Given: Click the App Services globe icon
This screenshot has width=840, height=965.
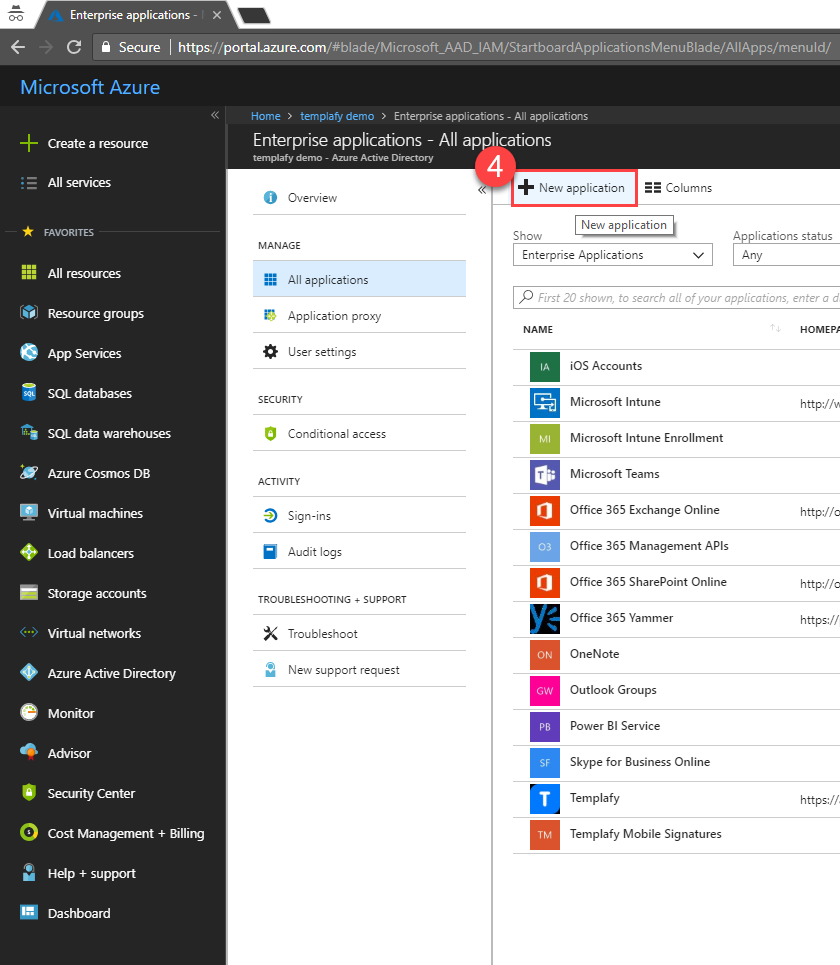Looking at the screenshot, I should click(x=28, y=353).
